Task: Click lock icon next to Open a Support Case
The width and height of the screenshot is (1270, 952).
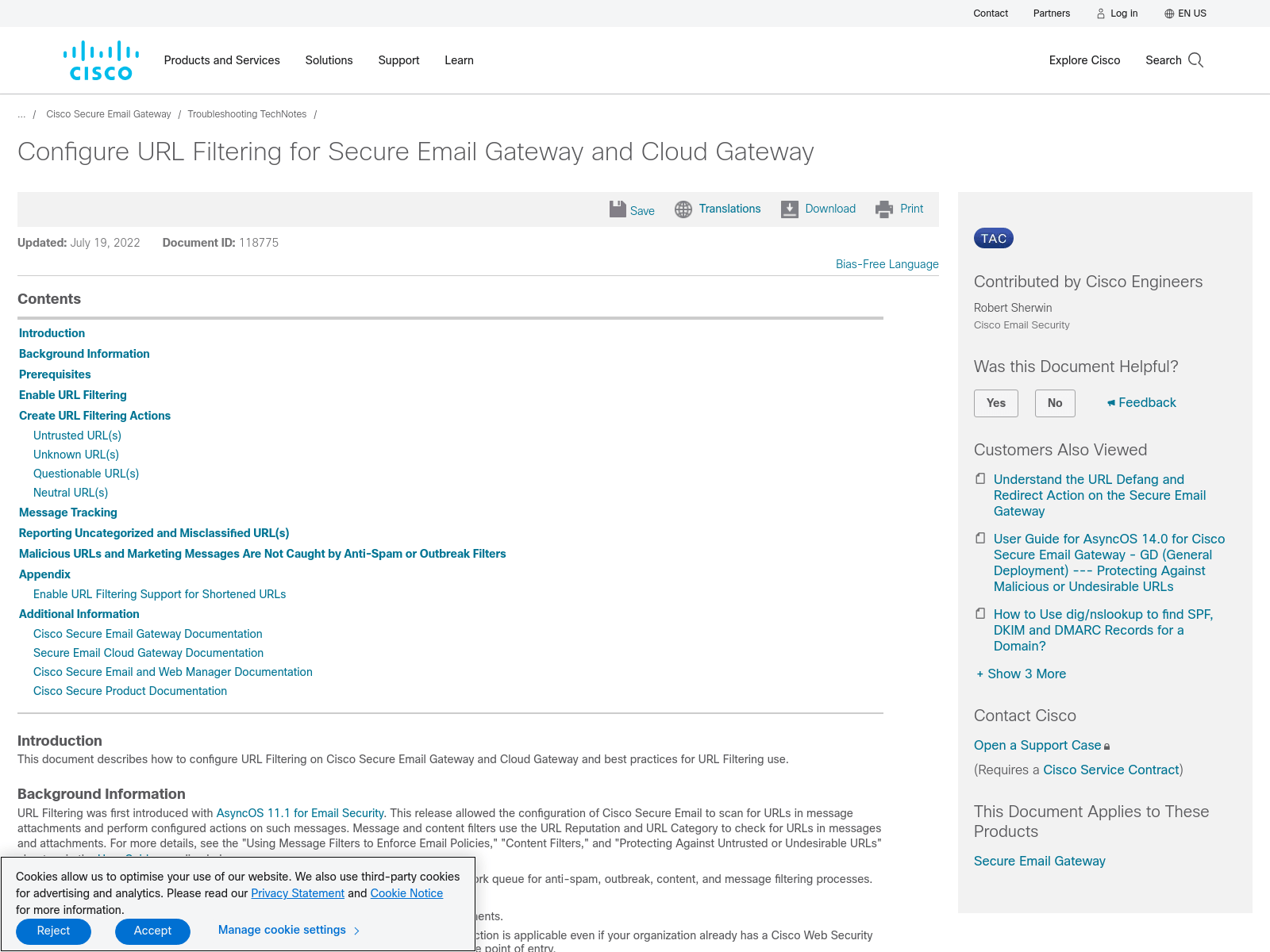Action: (1107, 747)
